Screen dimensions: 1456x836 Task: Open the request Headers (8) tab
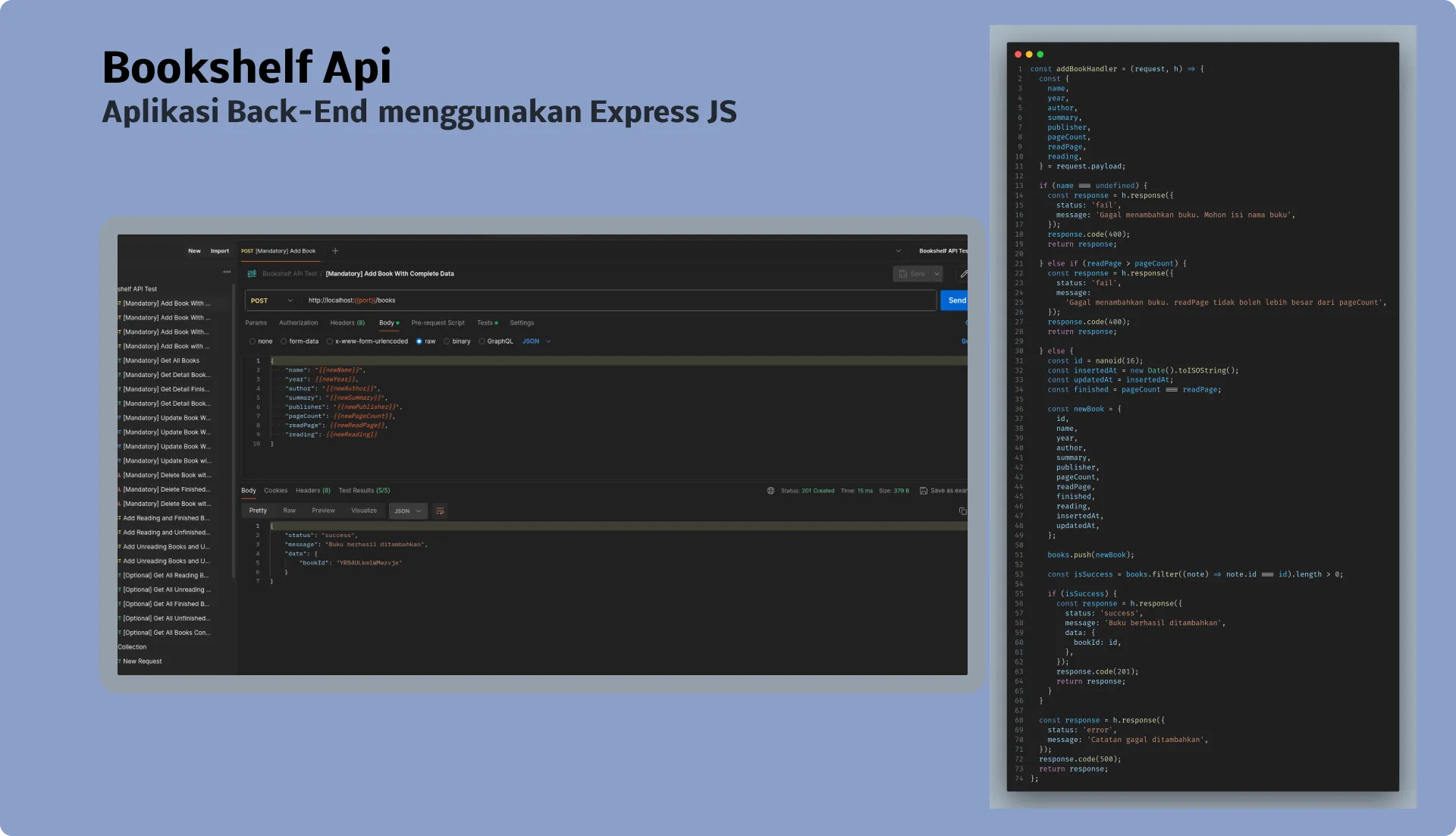click(x=347, y=323)
